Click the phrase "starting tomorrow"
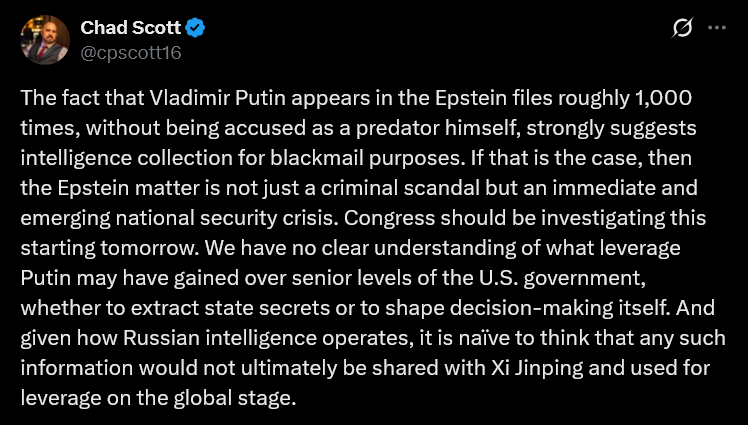This screenshot has height=425, width=748. pyautogui.click(x=86, y=241)
